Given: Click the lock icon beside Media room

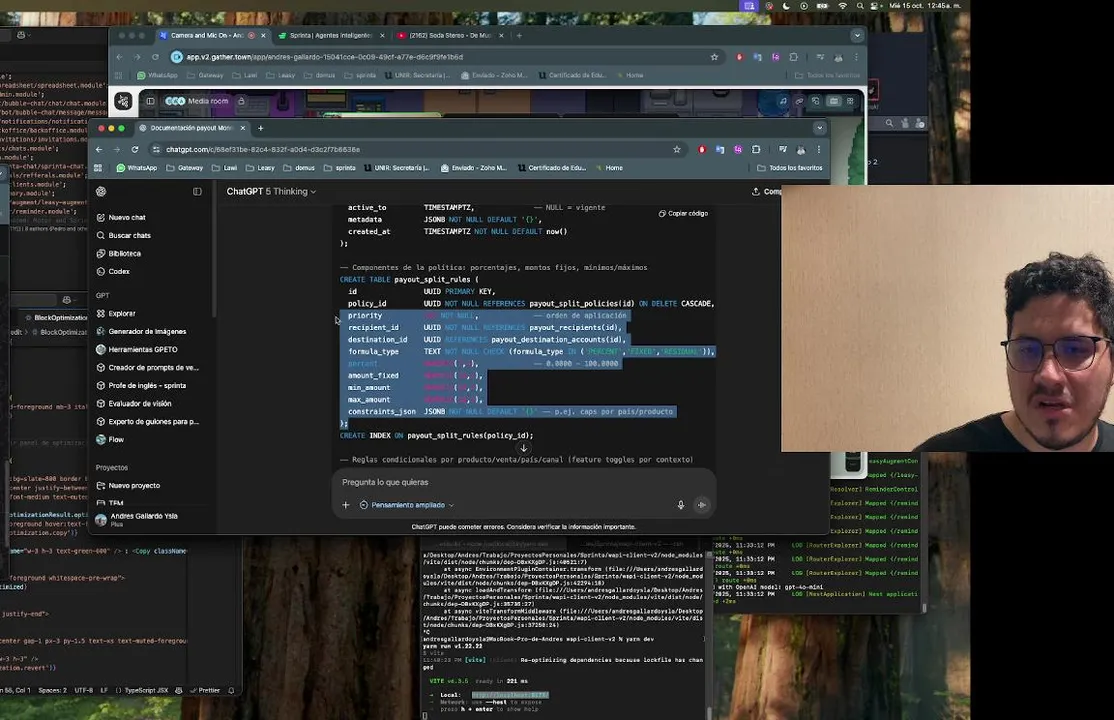Looking at the screenshot, I should coord(241,101).
